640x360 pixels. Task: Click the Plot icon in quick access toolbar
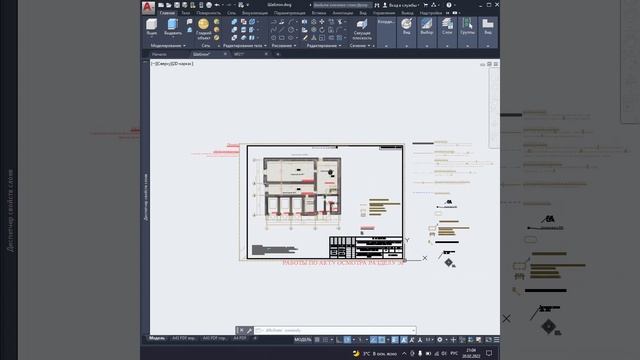point(209,5)
